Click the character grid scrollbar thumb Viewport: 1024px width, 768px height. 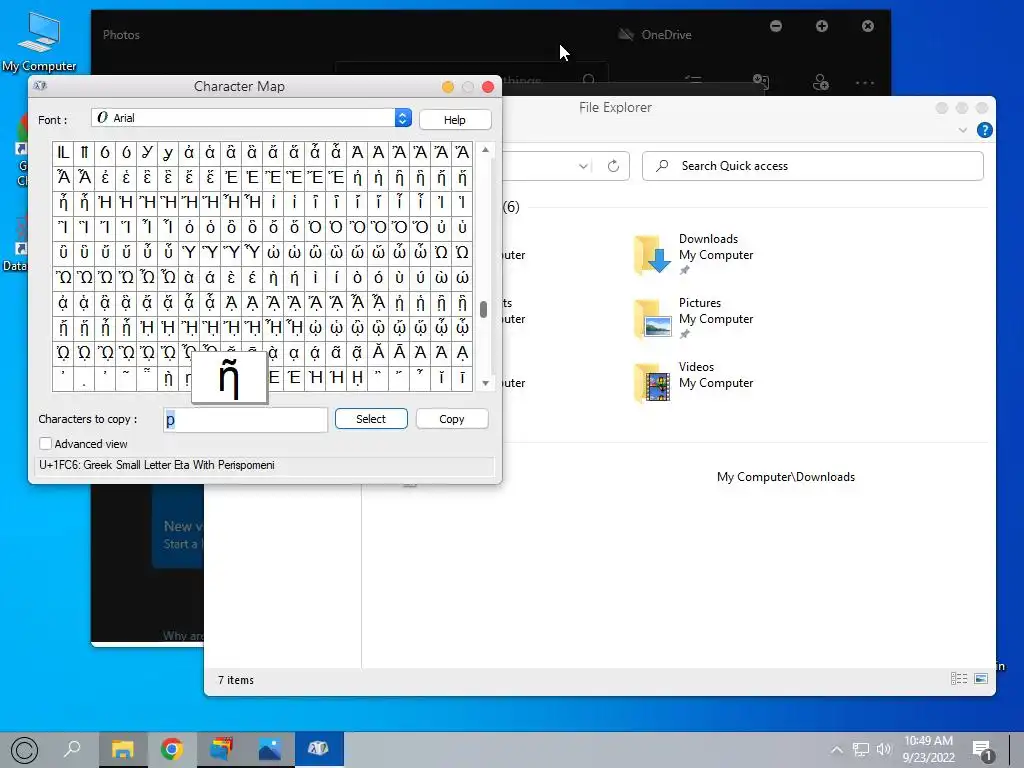pos(483,309)
